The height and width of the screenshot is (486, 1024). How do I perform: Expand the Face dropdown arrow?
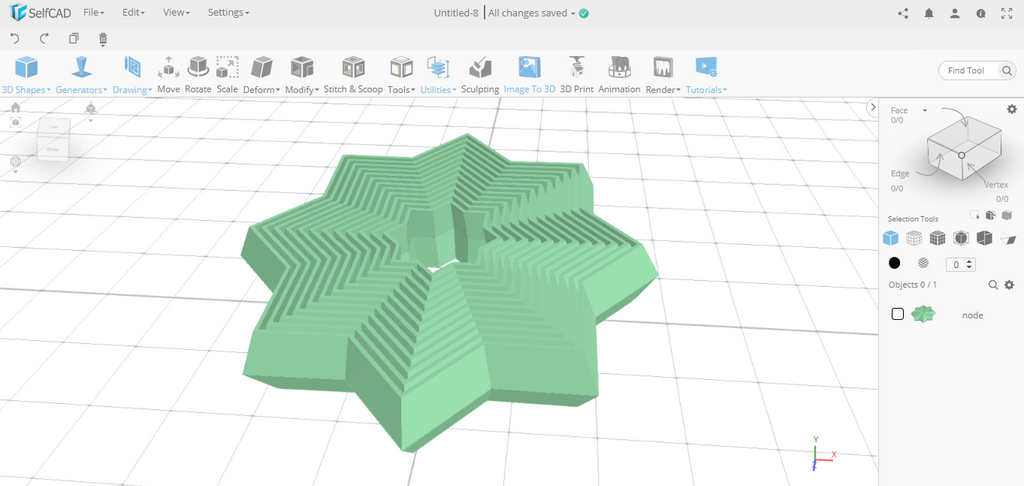[925, 111]
